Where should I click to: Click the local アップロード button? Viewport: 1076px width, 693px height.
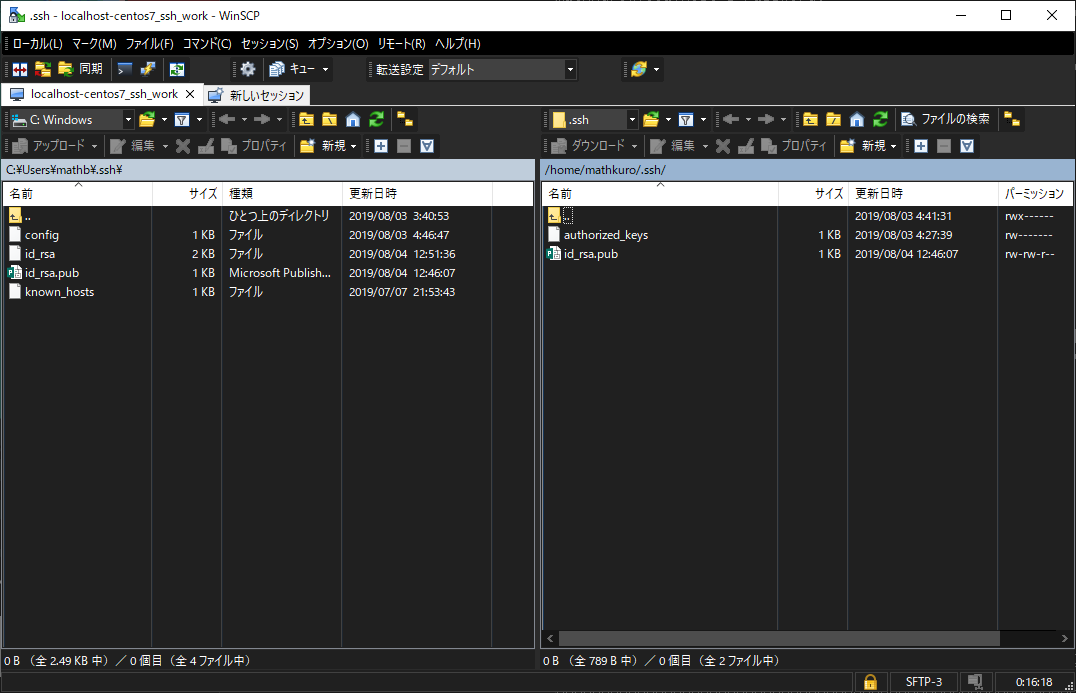coord(50,146)
